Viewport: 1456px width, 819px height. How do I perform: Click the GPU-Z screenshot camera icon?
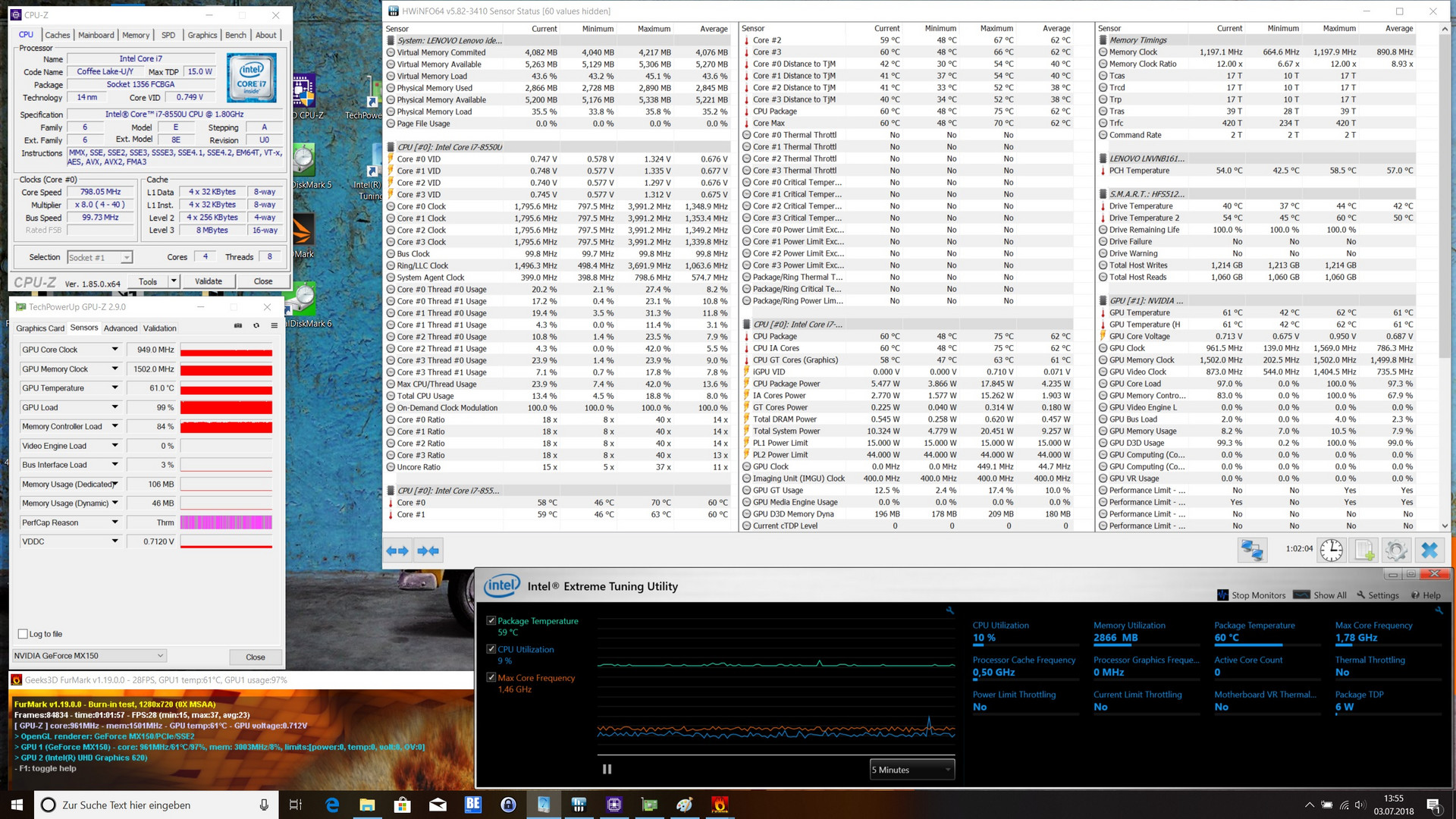point(238,326)
